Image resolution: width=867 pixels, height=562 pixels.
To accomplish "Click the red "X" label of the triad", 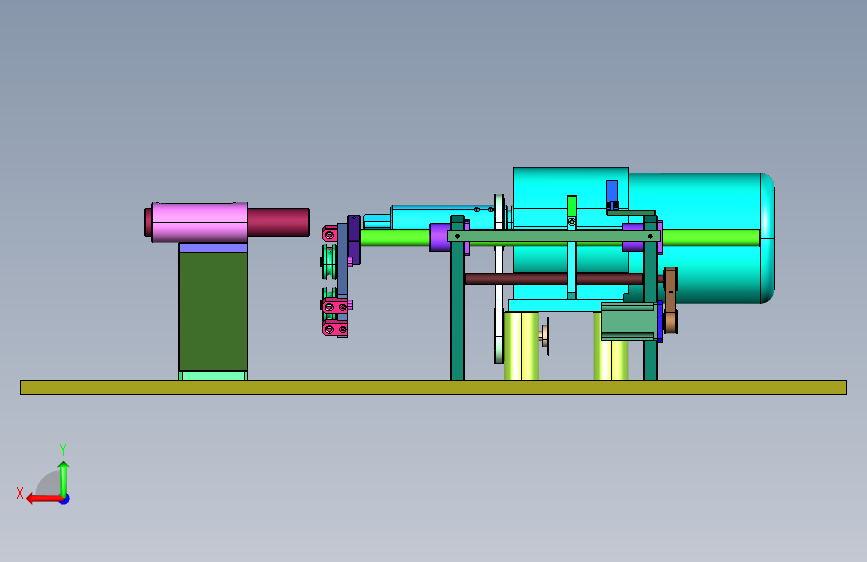I will (x=20, y=493).
